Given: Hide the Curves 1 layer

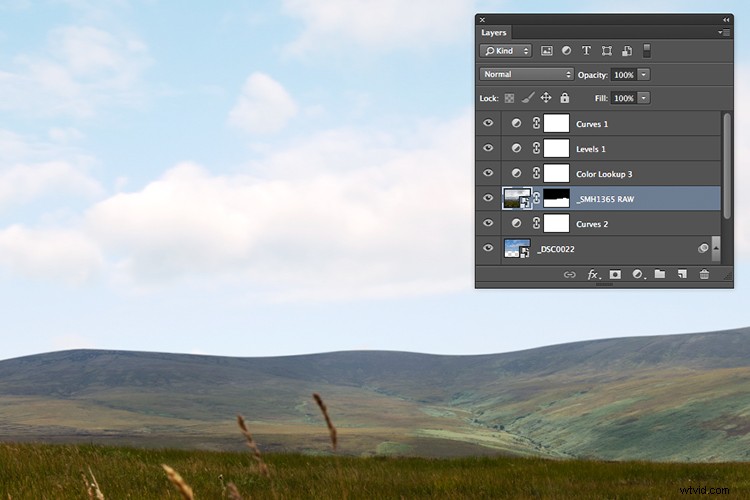Looking at the screenshot, I should point(488,123).
